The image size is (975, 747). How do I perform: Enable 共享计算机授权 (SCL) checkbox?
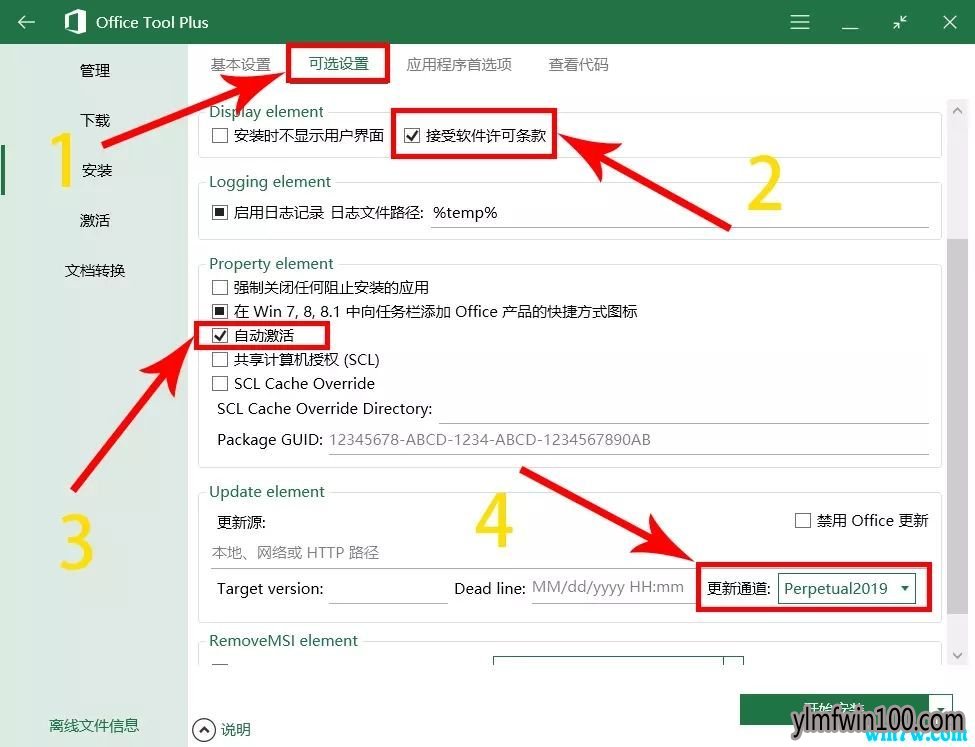point(219,360)
